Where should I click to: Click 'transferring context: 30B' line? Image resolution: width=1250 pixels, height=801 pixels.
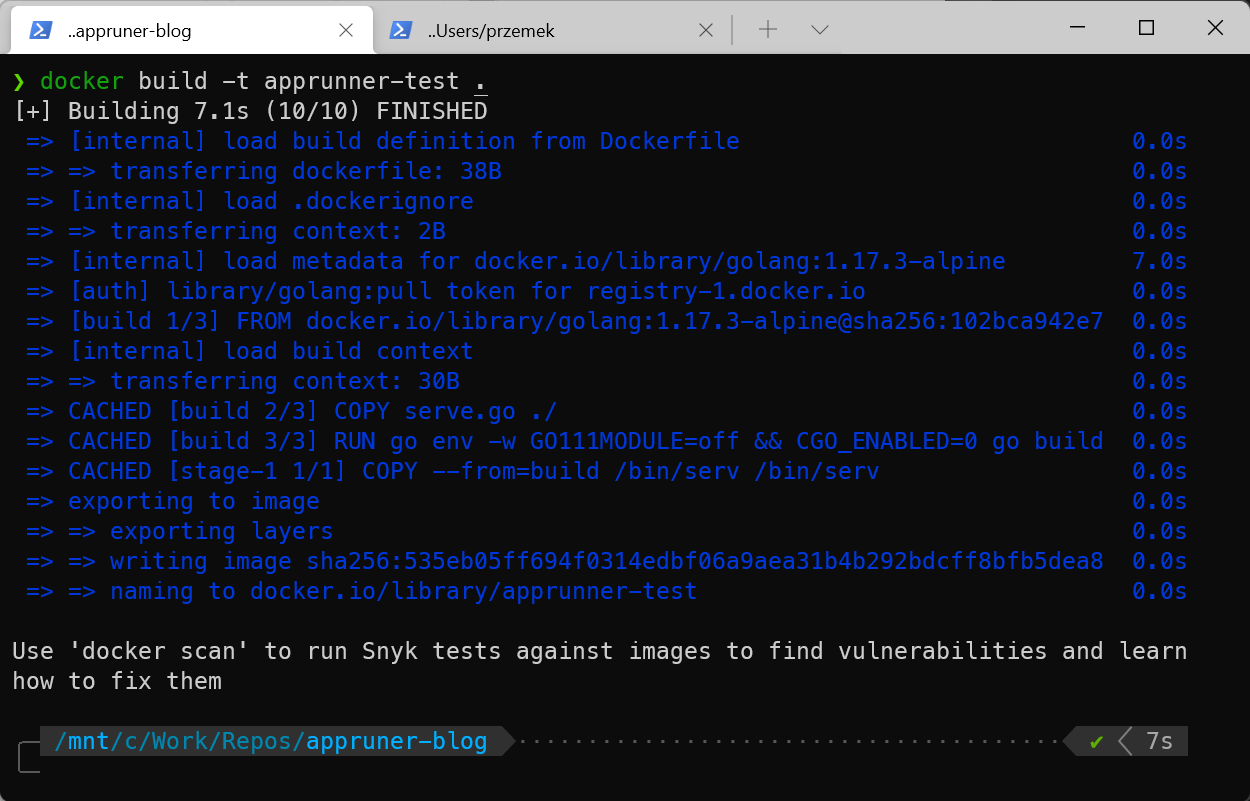coord(243,381)
